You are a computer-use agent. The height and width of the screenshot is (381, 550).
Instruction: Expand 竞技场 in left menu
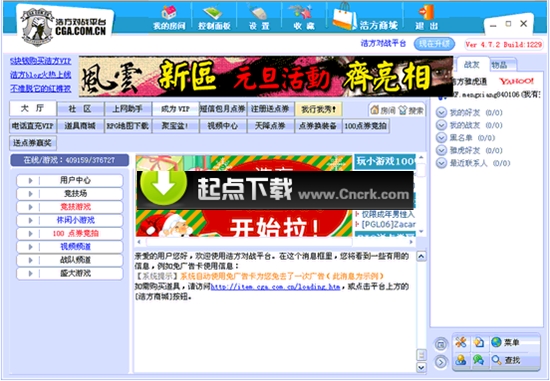70,194
